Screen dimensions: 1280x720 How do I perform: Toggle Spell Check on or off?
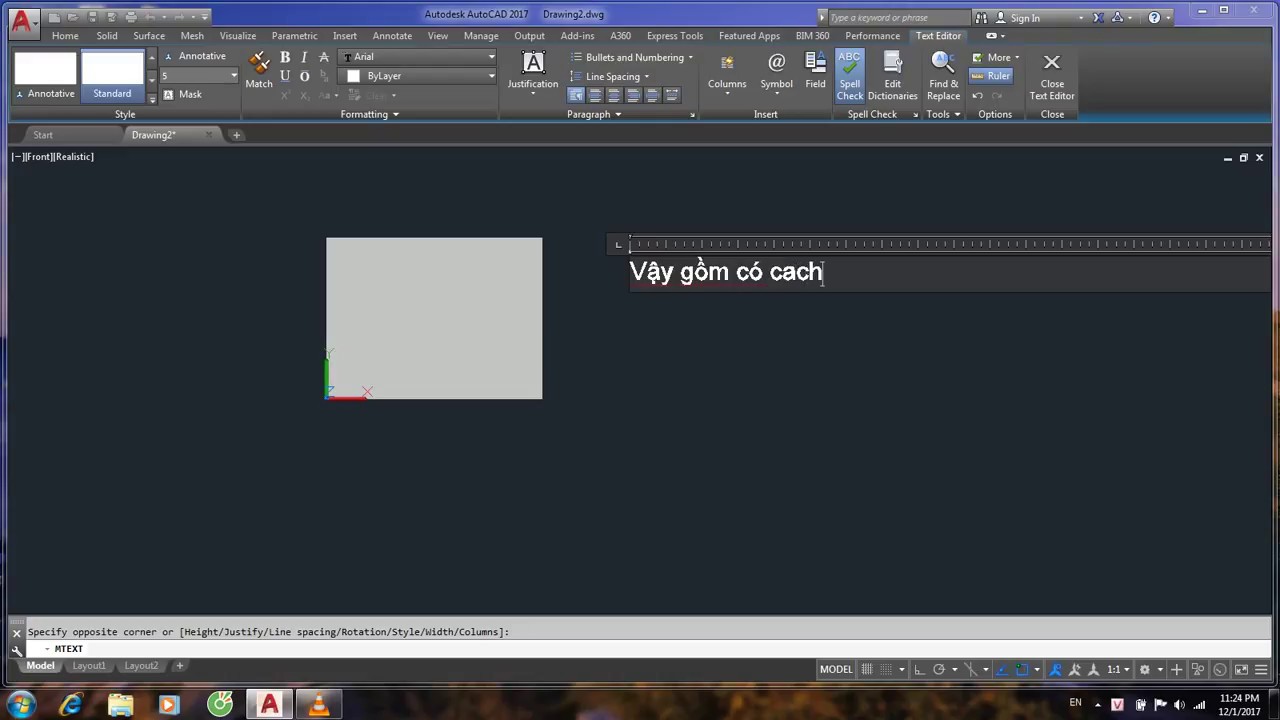pos(850,75)
